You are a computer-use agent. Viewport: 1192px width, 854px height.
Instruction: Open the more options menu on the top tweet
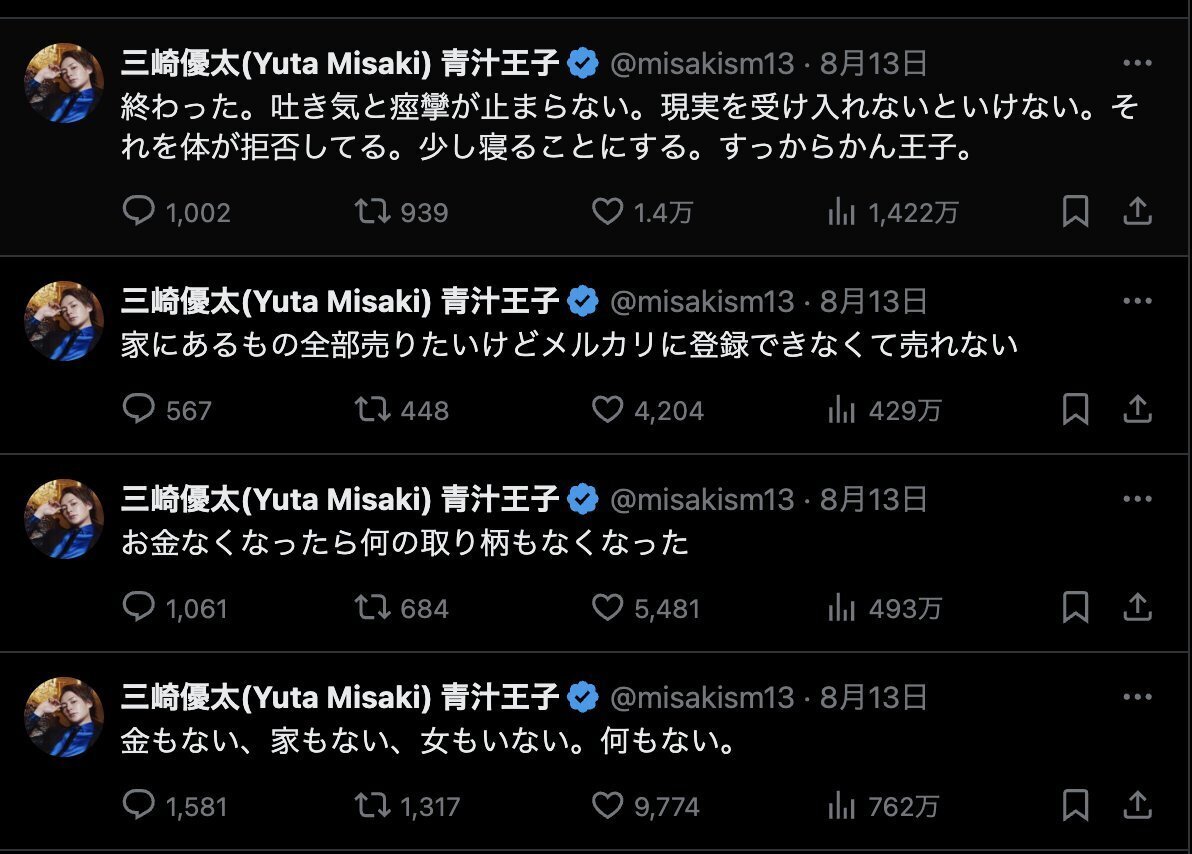click(x=1138, y=62)
